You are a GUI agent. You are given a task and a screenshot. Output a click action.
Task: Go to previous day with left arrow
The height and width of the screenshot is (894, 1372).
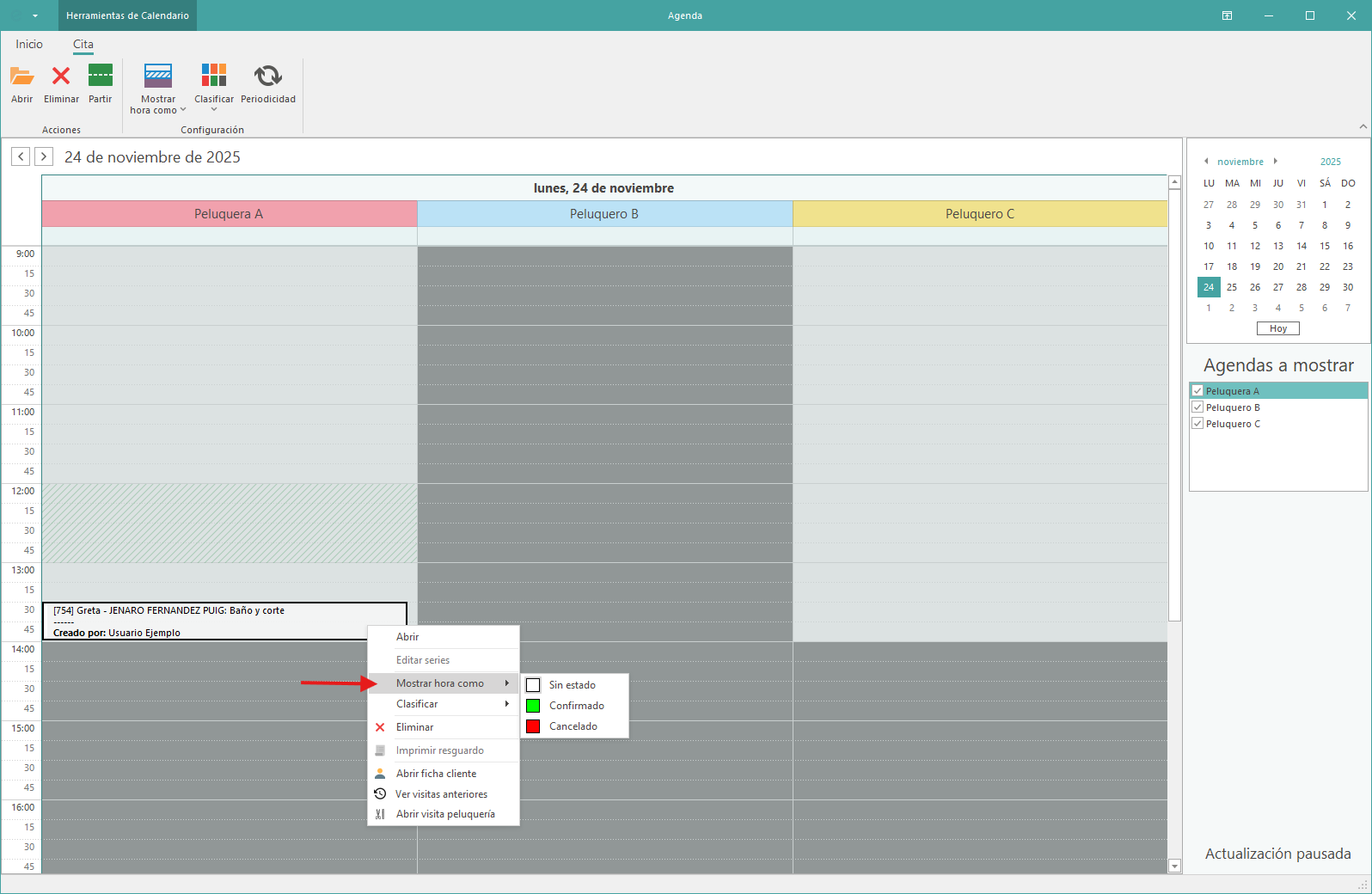[21, 156]
